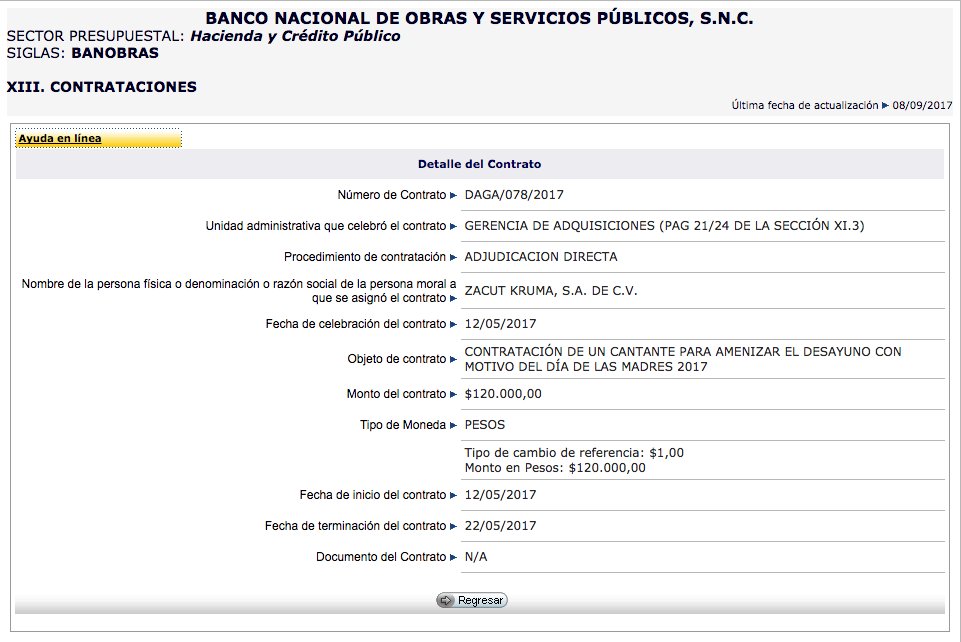961x642 pixels.
Task: Click arrow icon beside Número de Contrato
Action: click(453, 195)
